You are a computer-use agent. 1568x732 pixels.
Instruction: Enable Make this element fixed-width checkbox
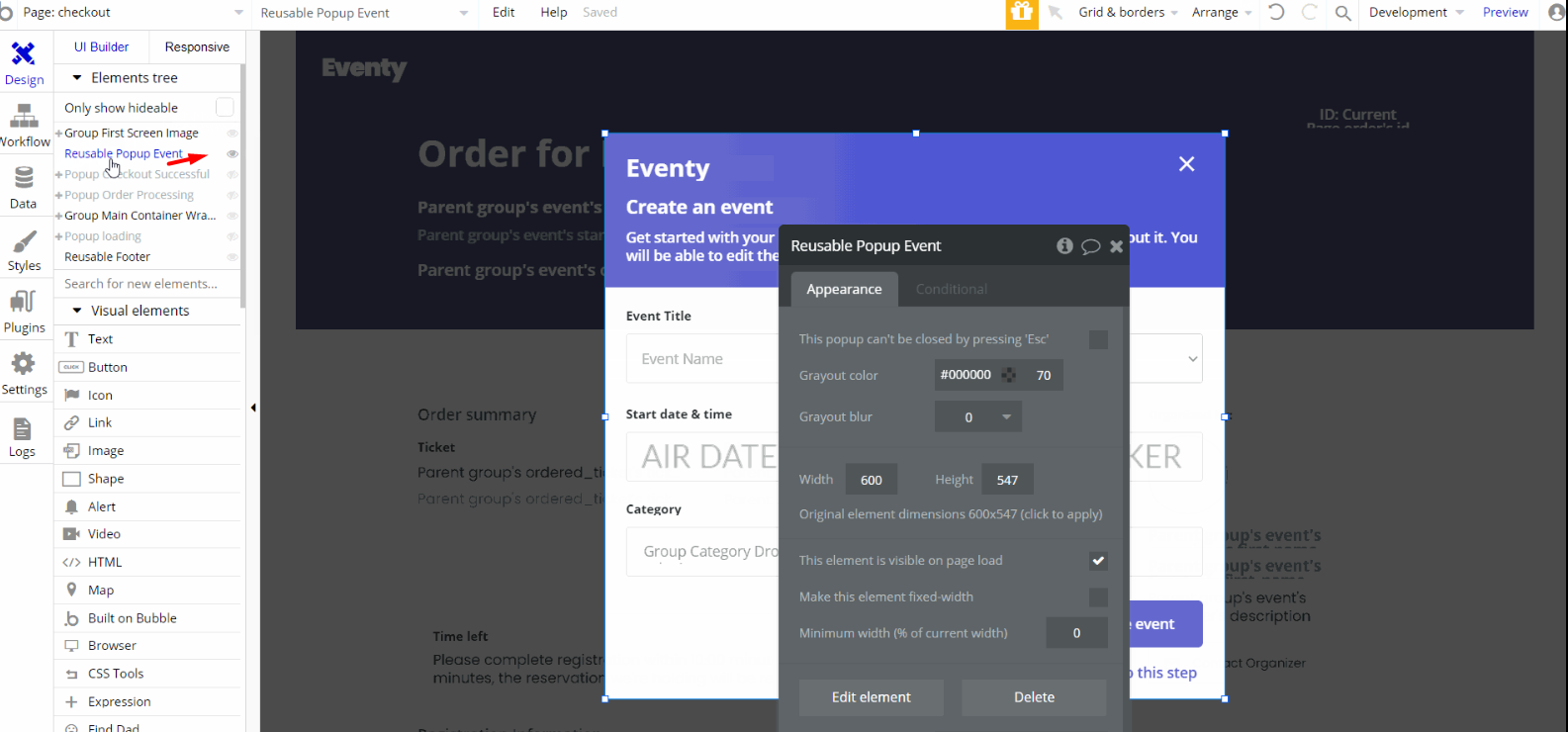[1098, 596]
